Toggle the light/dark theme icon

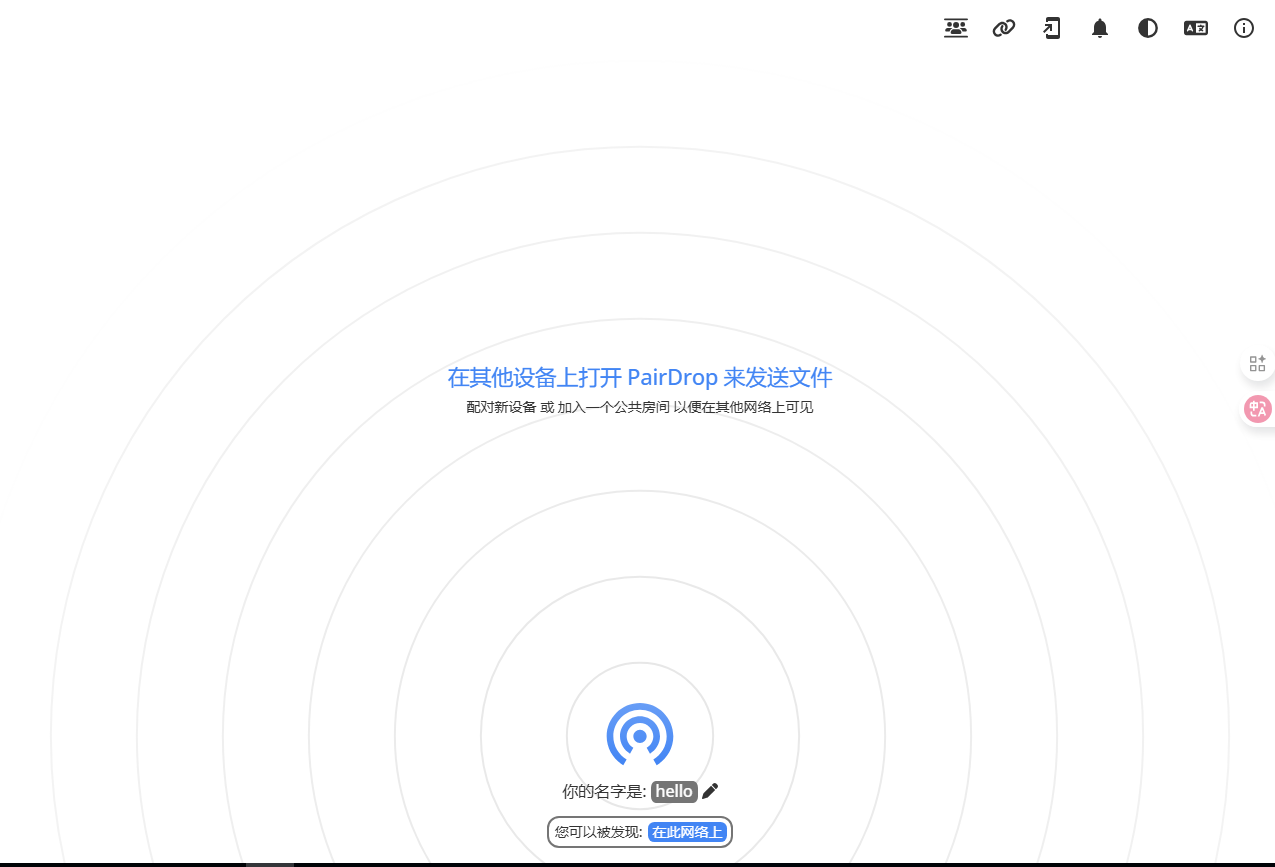[x=1148, y=28]
